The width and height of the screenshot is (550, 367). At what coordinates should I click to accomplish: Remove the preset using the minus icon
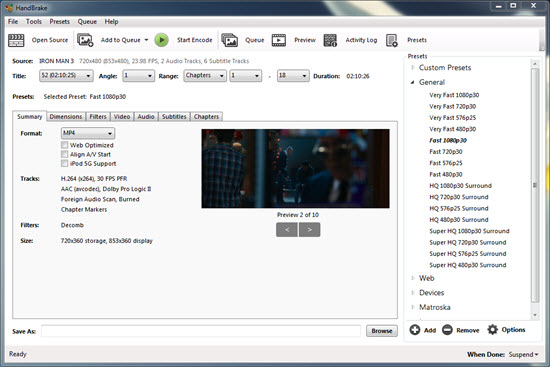click(447, 330)
